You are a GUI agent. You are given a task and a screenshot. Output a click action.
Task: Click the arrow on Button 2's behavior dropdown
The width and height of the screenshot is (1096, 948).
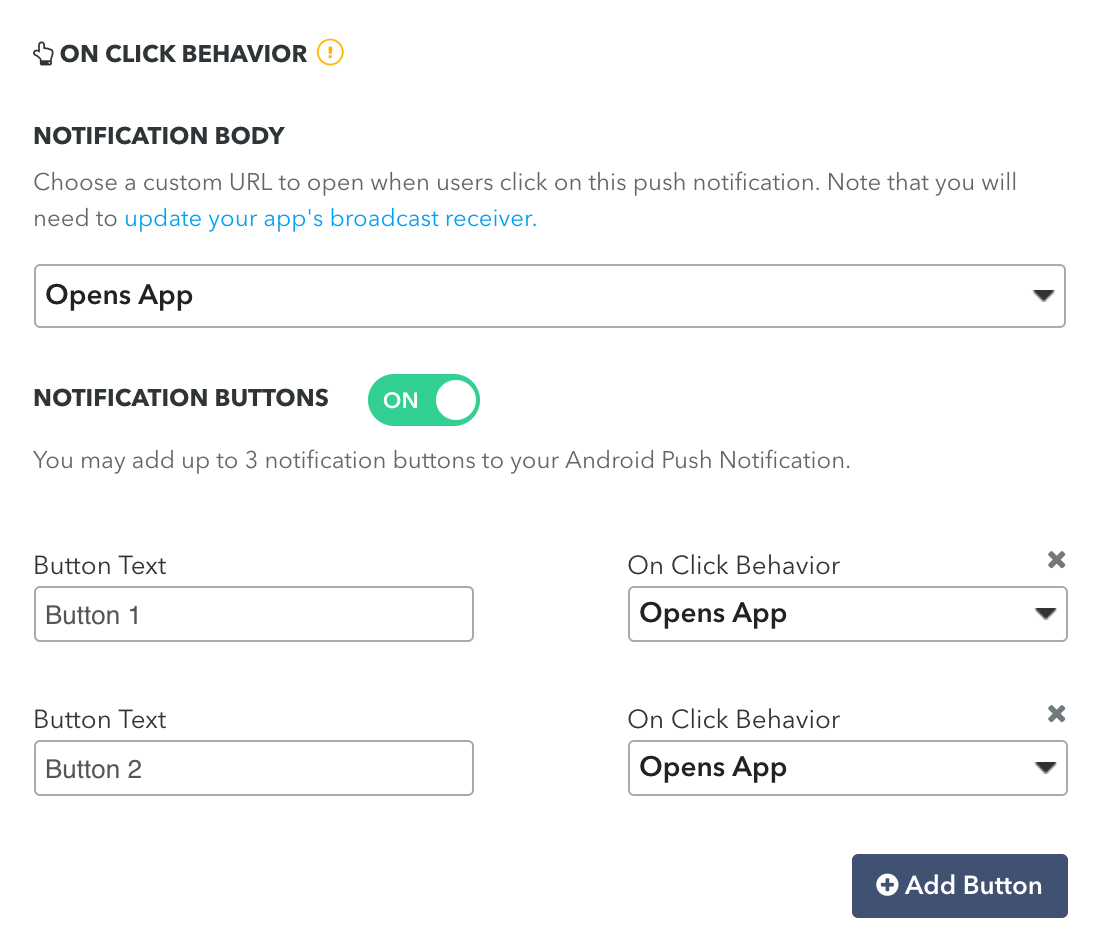click(1046, 767)
